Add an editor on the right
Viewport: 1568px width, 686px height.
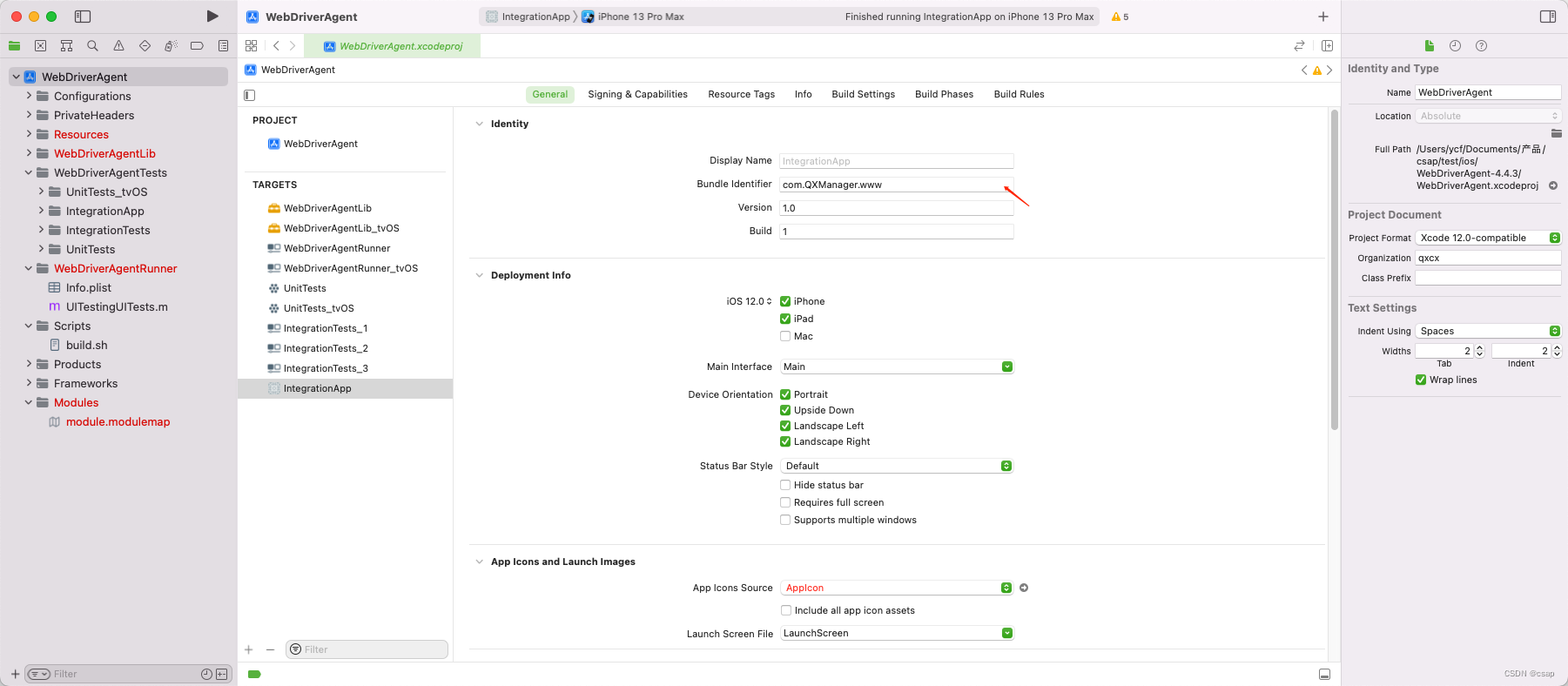[x=1328, y=45]
